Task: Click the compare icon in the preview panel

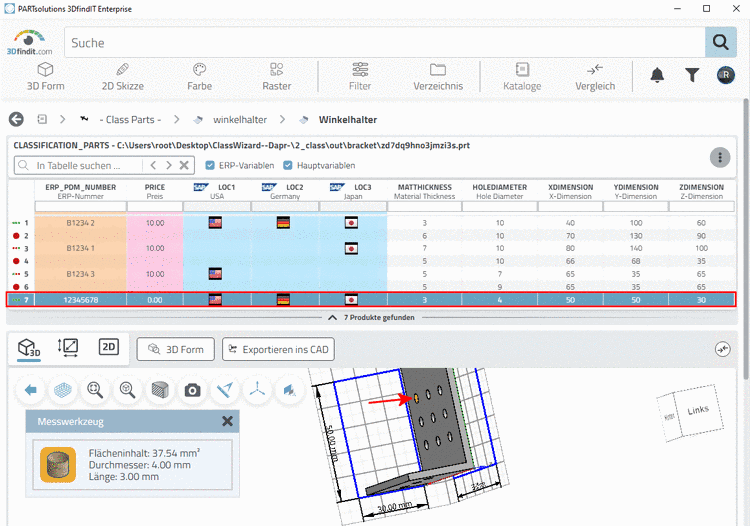Action: (722, 349)
